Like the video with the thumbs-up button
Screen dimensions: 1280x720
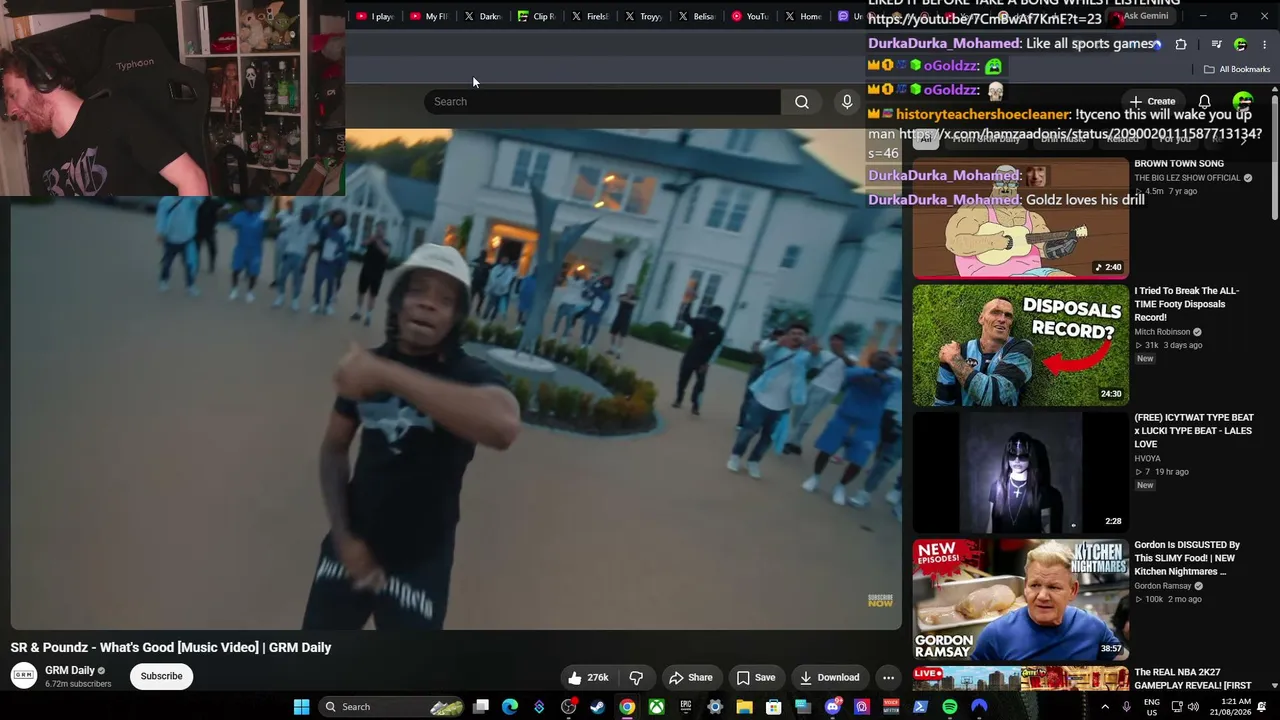[x=587, y=677]
